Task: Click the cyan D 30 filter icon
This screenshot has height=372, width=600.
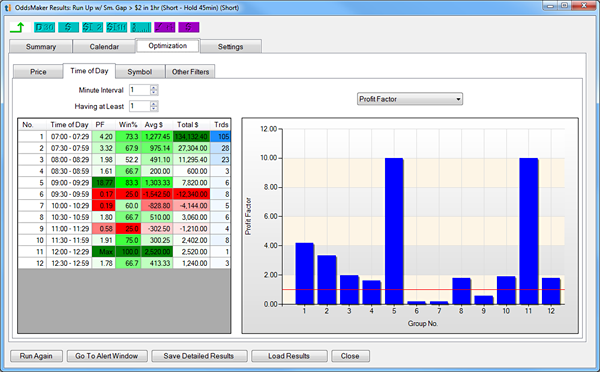Action: click(44, 27)
